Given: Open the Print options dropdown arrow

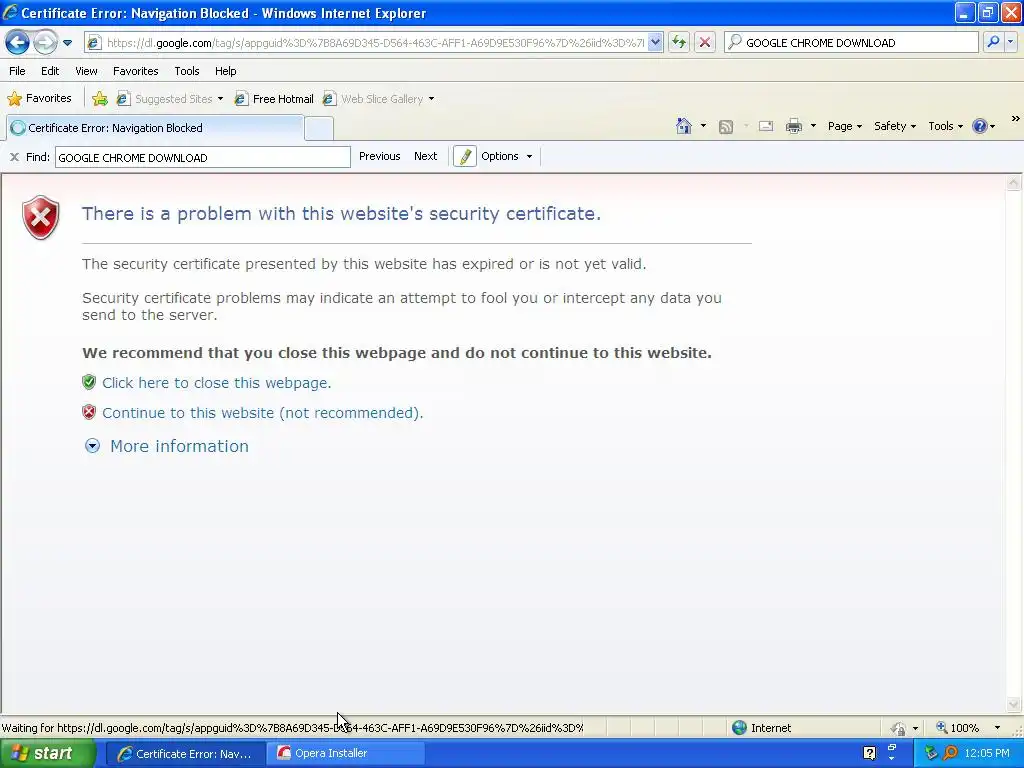Looking at the screenshot, I should pos(813,126).
